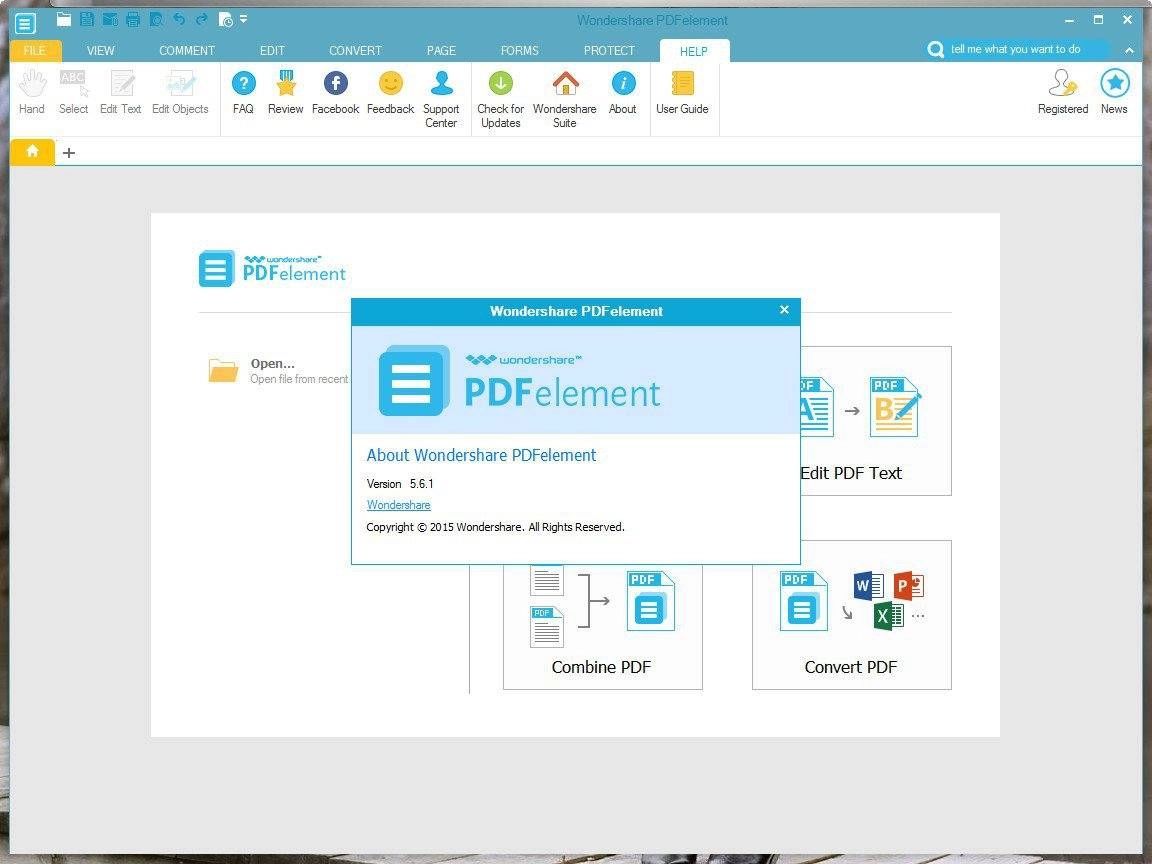Click the Open folder icon in quick access toolbar
1152x864 pixels.
pos(64,19)
